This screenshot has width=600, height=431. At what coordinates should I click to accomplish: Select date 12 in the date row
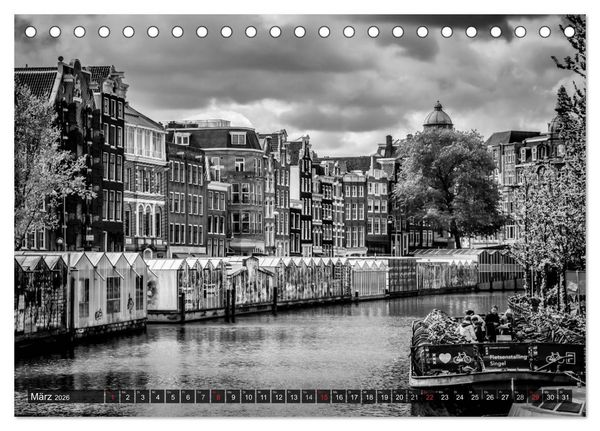click(279, 397)
